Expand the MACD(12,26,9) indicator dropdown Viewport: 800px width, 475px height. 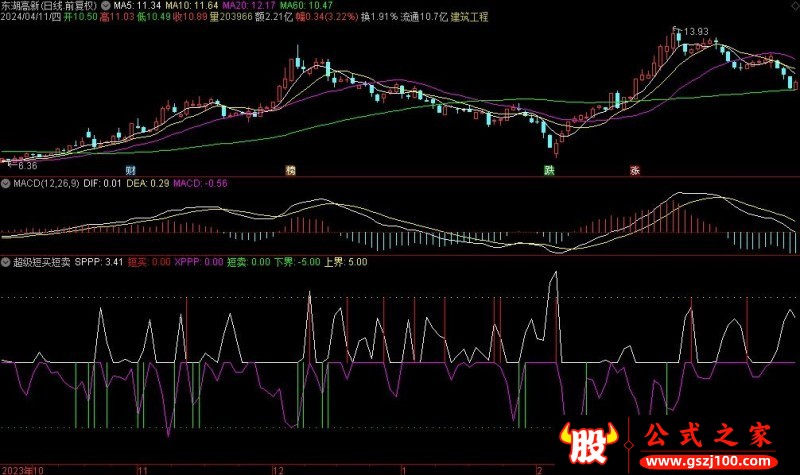click(x=6, y=183)
